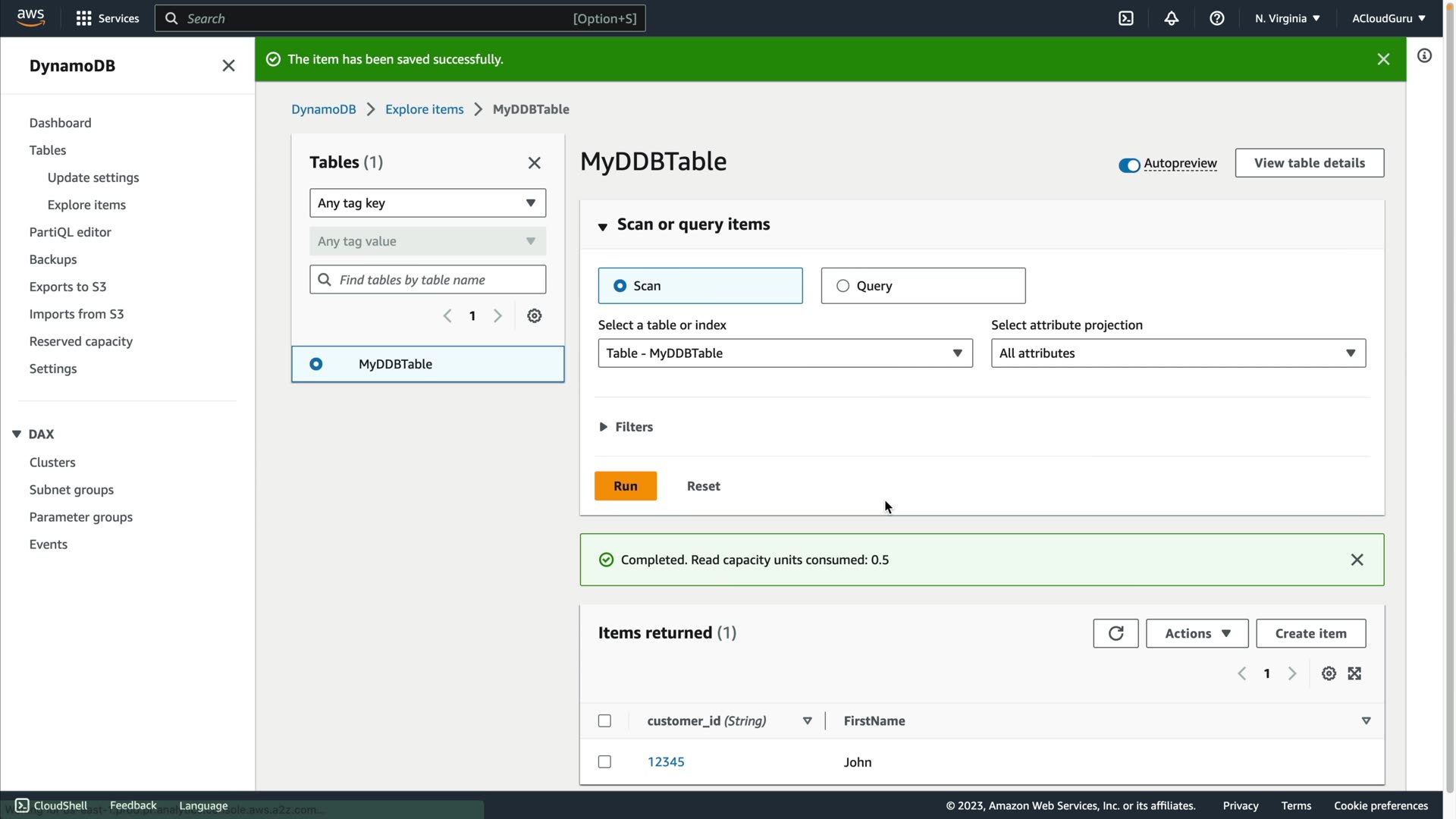1456x819 pixels.
Task: Open the Services grid menu icon
Action: click(84, 18)
